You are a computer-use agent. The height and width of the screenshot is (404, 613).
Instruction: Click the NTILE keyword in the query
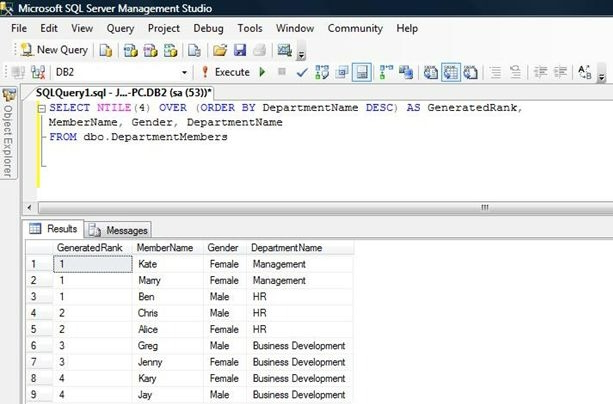click(x=114, y=108)
